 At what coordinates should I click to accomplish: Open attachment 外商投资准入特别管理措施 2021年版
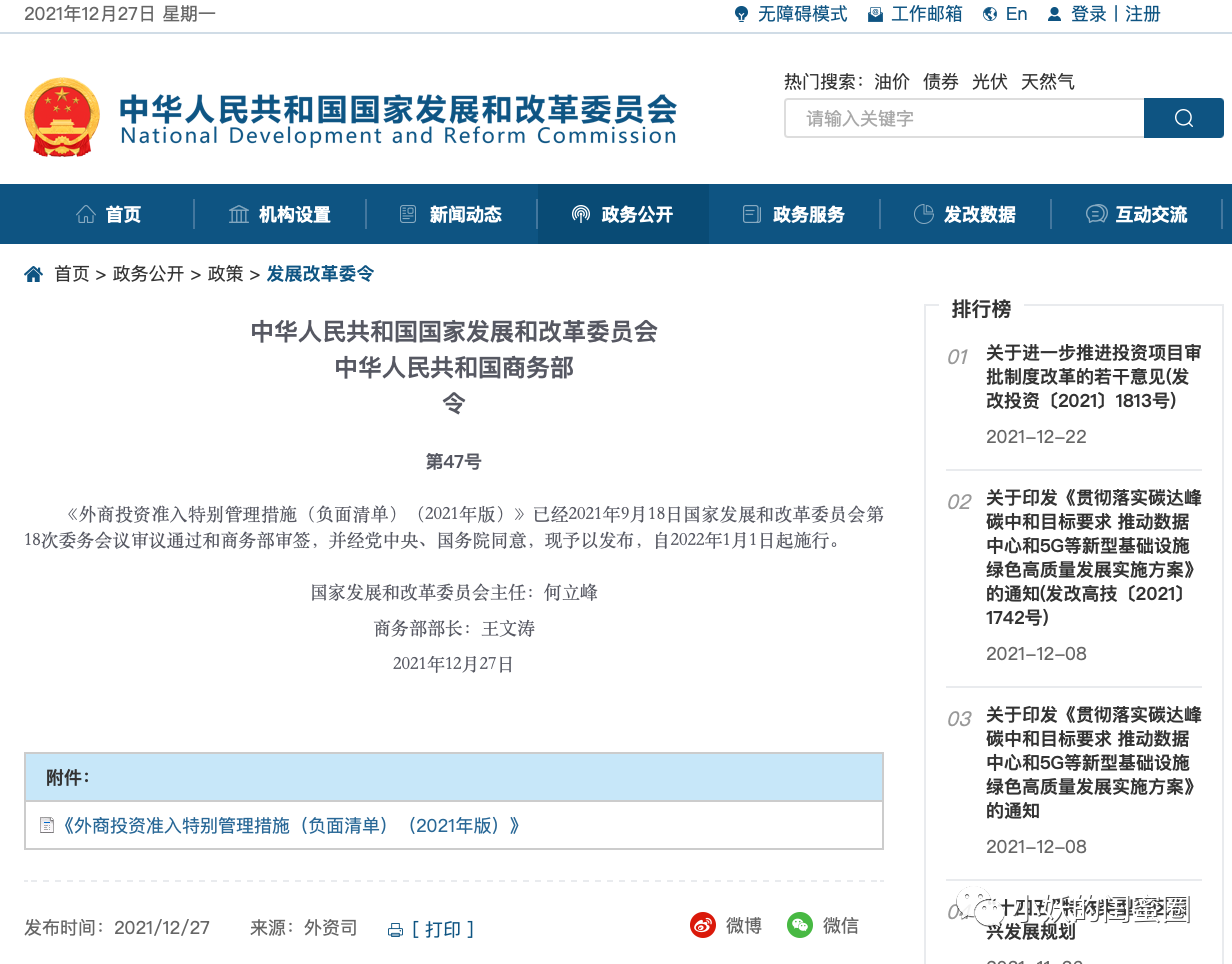pos(291,825)
